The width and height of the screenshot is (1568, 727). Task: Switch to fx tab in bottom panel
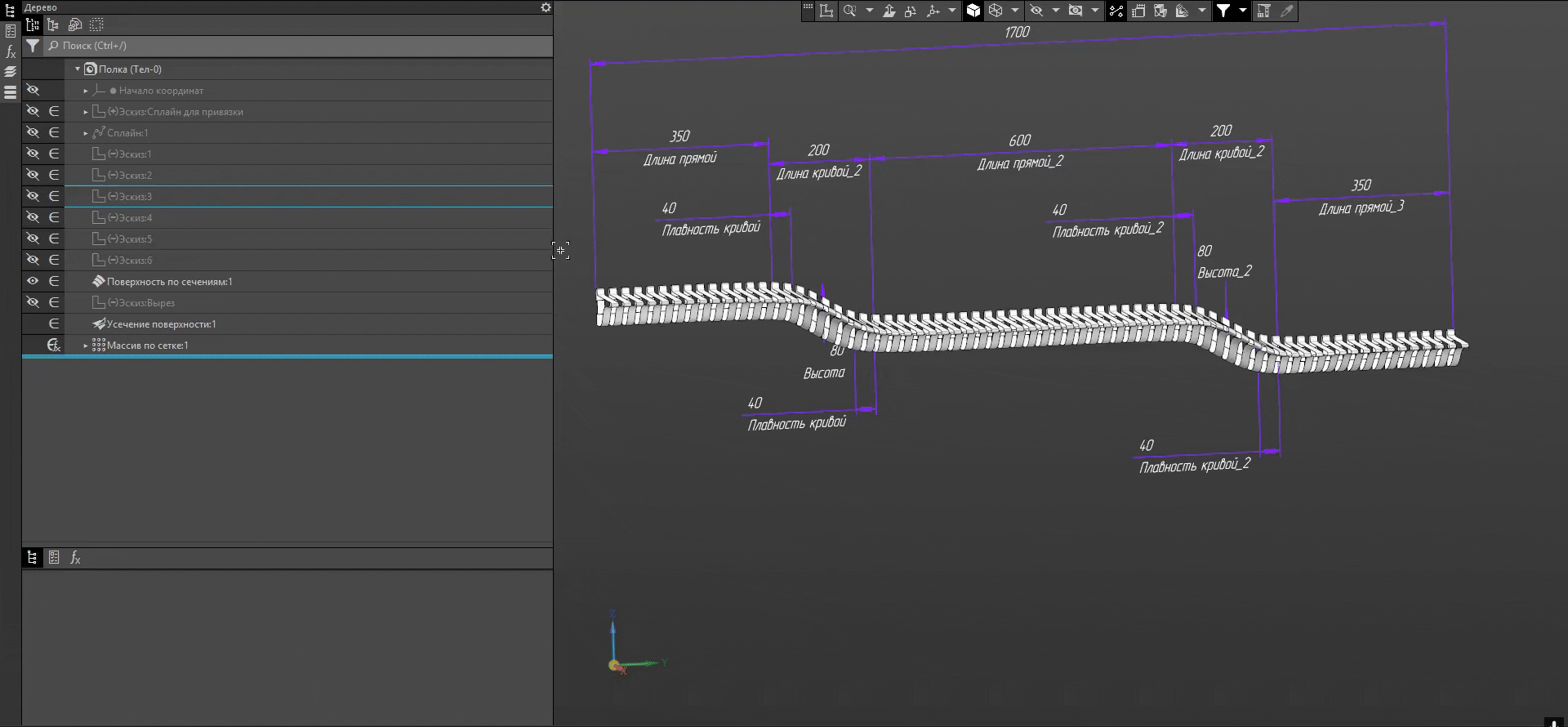(75, 557)
